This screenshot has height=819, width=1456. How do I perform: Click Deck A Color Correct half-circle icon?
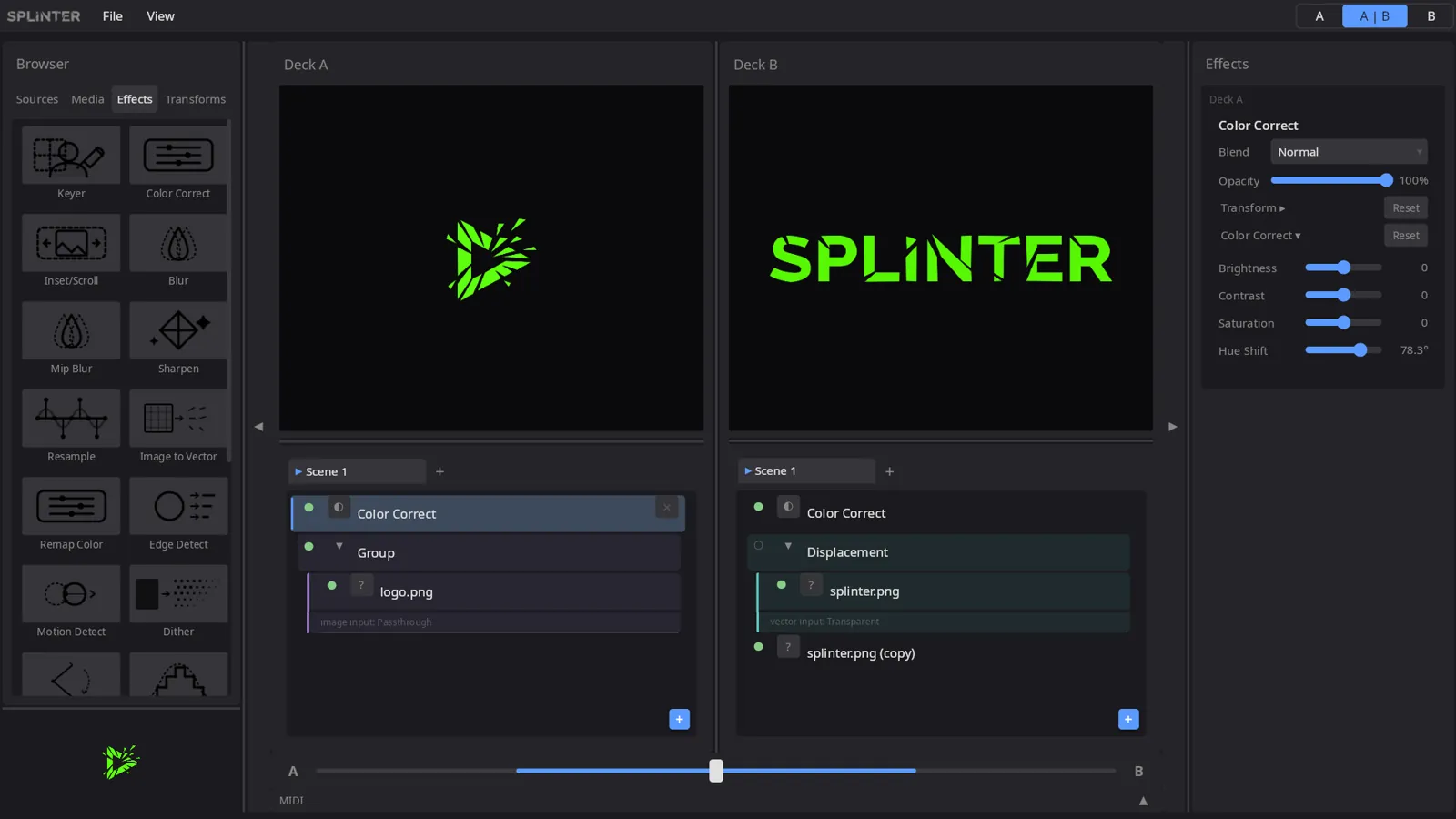(x=339, y=508)
